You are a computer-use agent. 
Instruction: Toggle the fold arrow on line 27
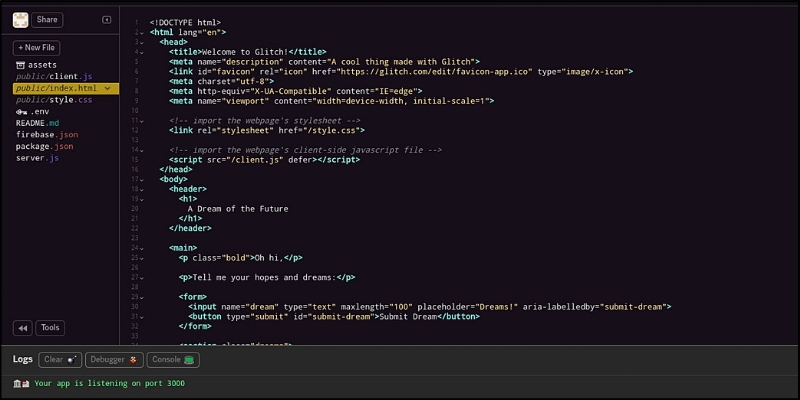pyautogui.click(x=142, y=278)
